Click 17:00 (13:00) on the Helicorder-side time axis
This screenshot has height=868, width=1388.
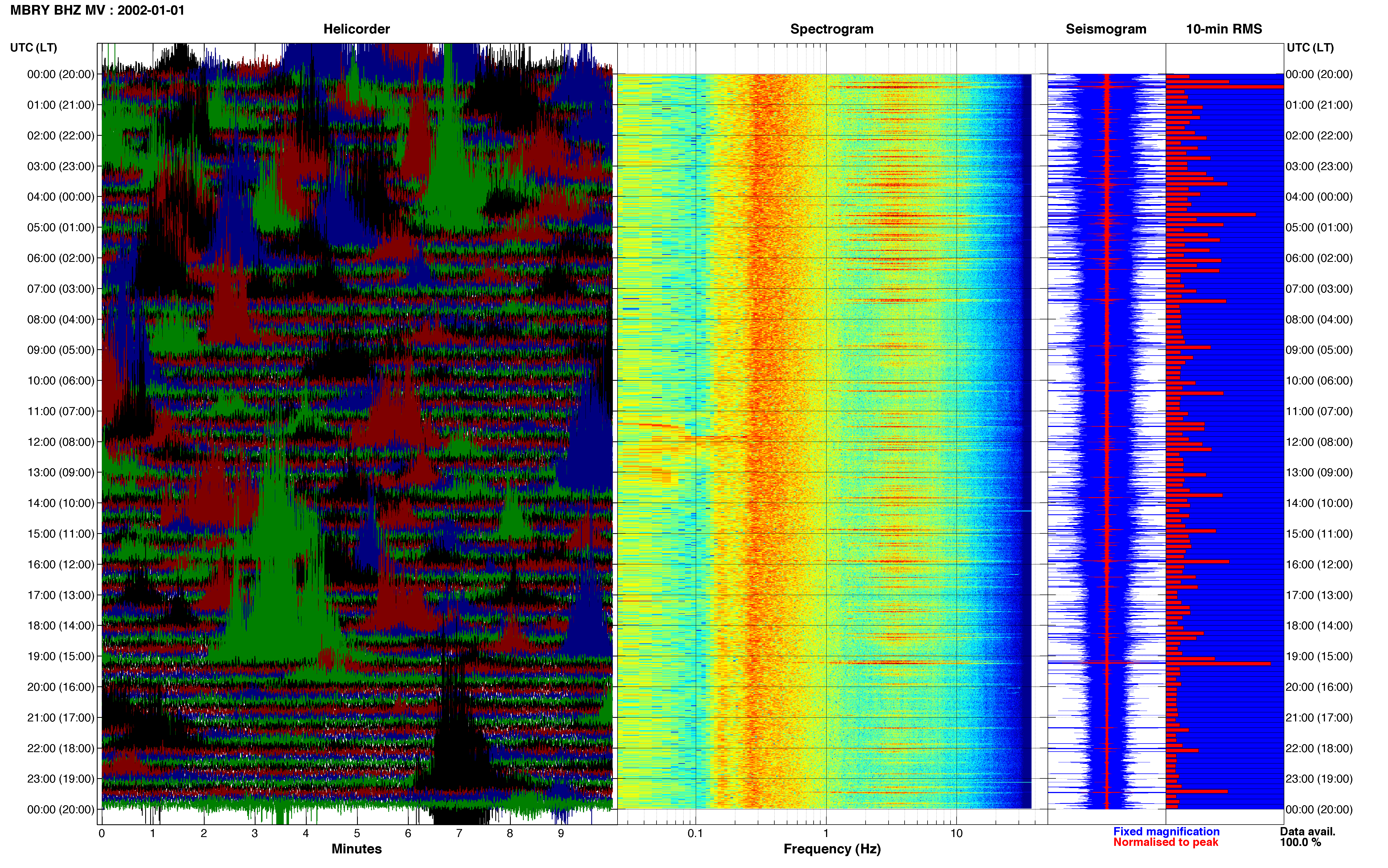(61, 595)
